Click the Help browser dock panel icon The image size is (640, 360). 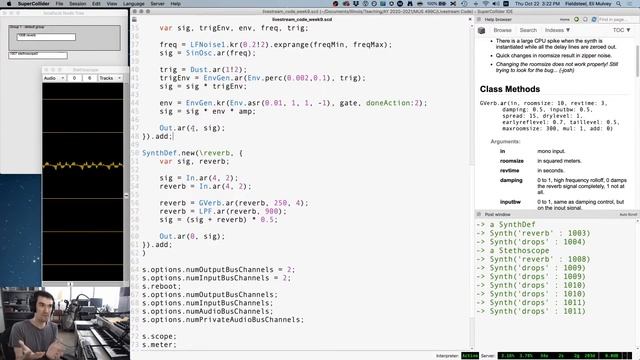[x=479, y=20]
